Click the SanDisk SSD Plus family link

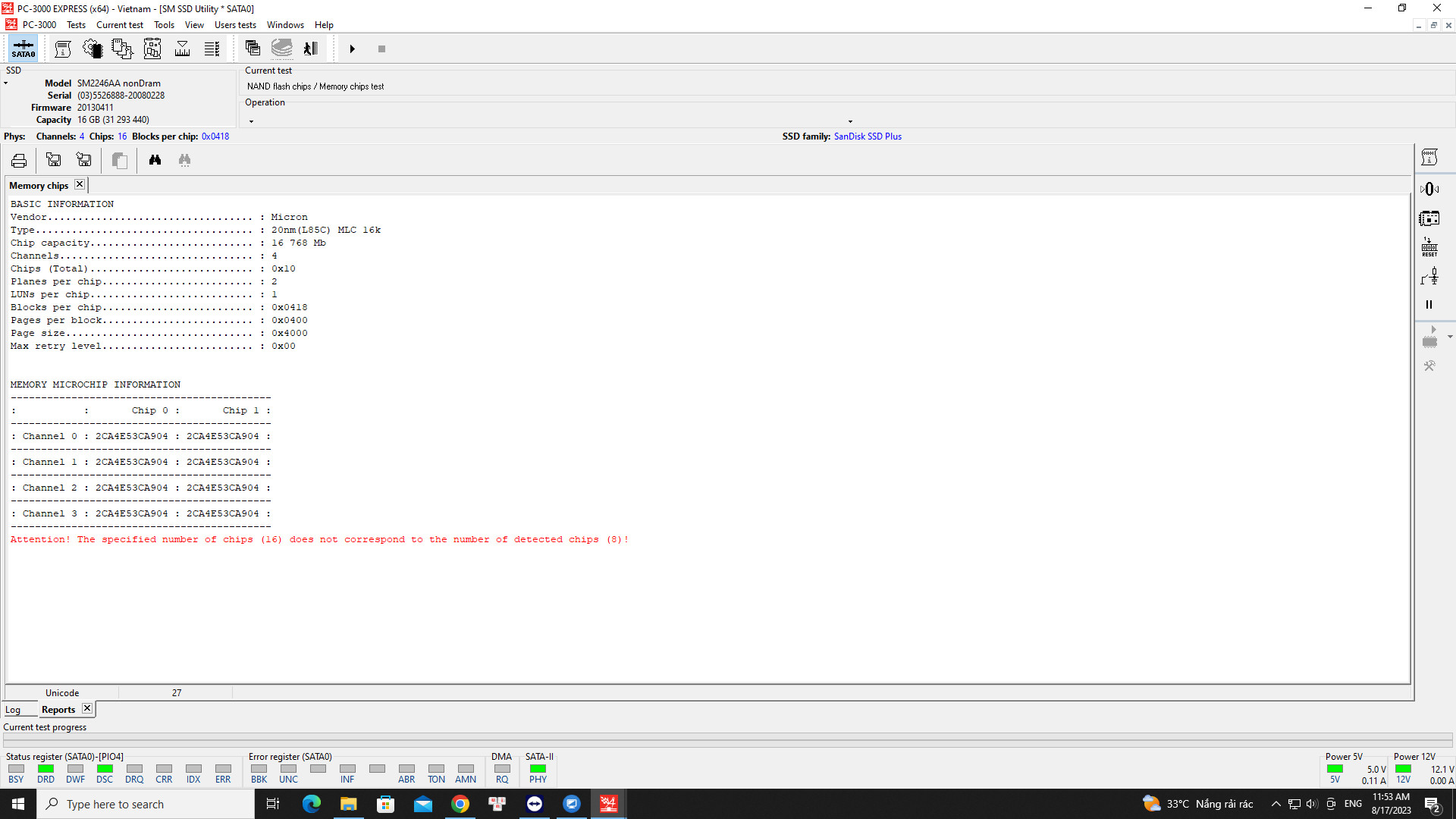(x=868, y=136)
